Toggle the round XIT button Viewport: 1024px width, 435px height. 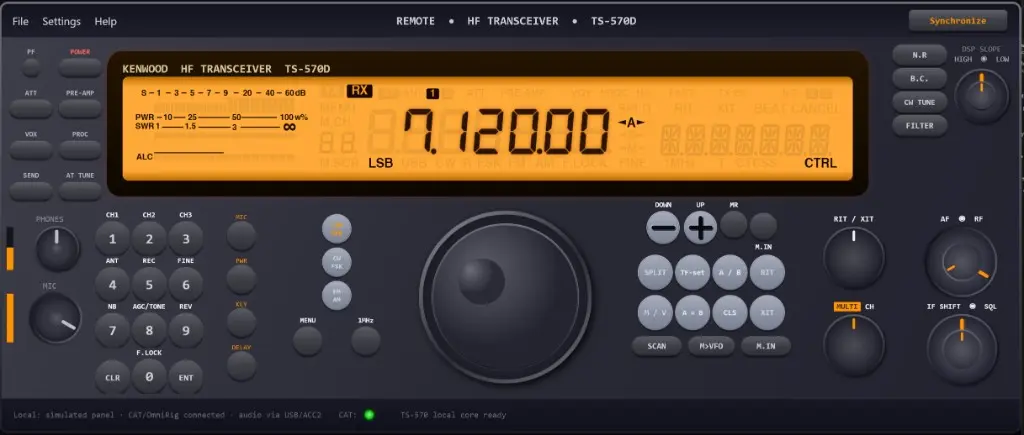click(x=767, y=312)
